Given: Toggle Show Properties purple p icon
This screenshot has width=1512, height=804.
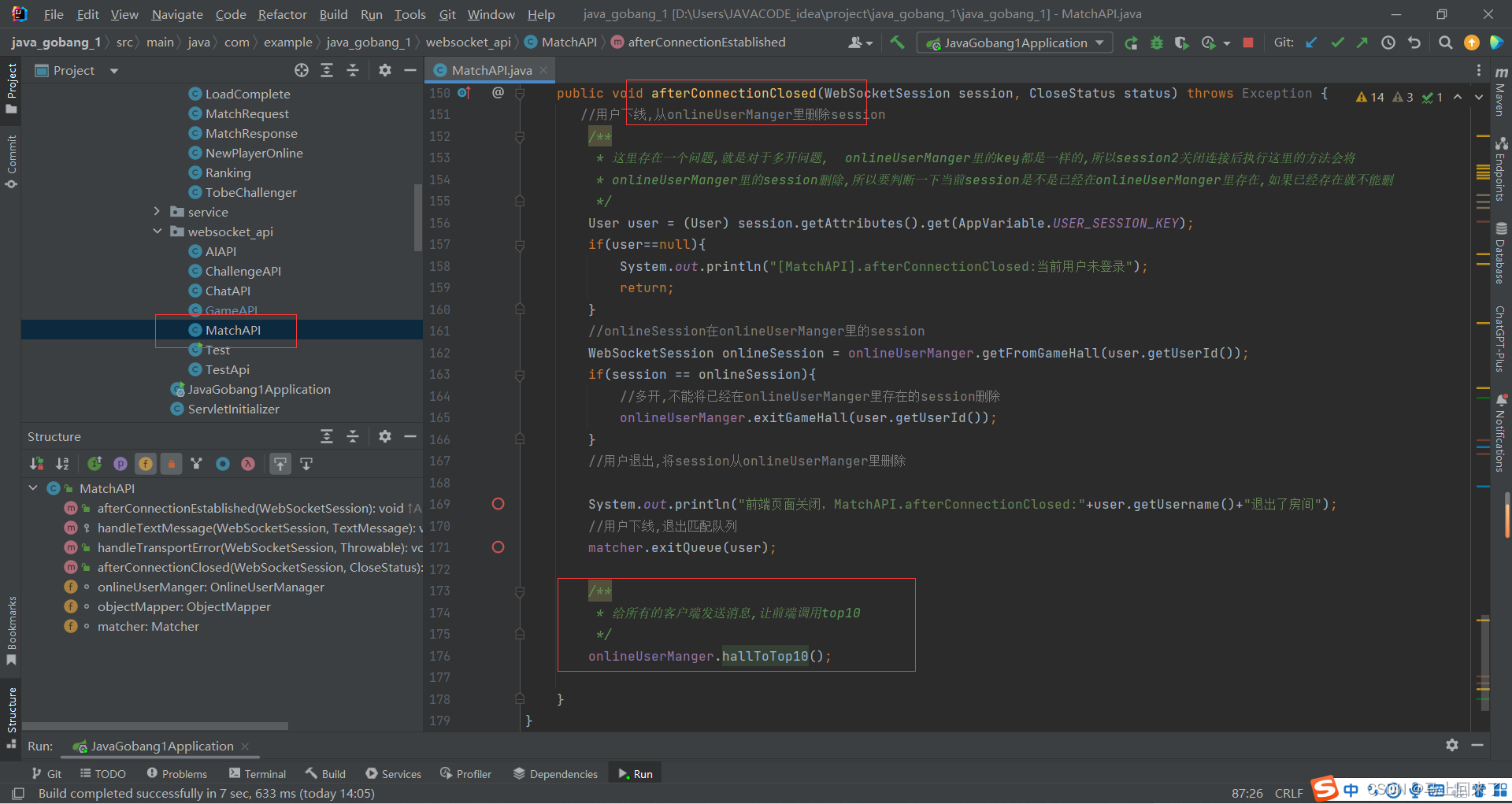Looking at the screenshot, I should [120, 464].
